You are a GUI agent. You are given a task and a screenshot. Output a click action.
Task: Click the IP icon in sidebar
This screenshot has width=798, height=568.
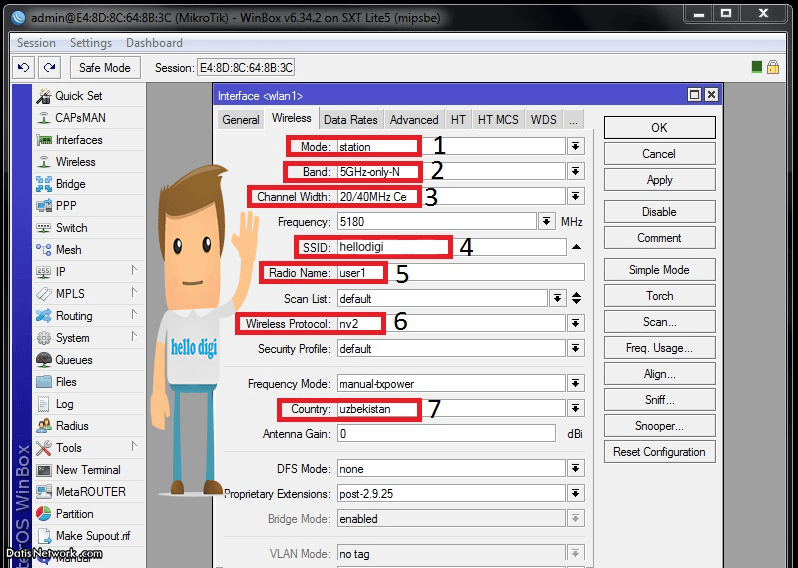[x=44, y=272]
